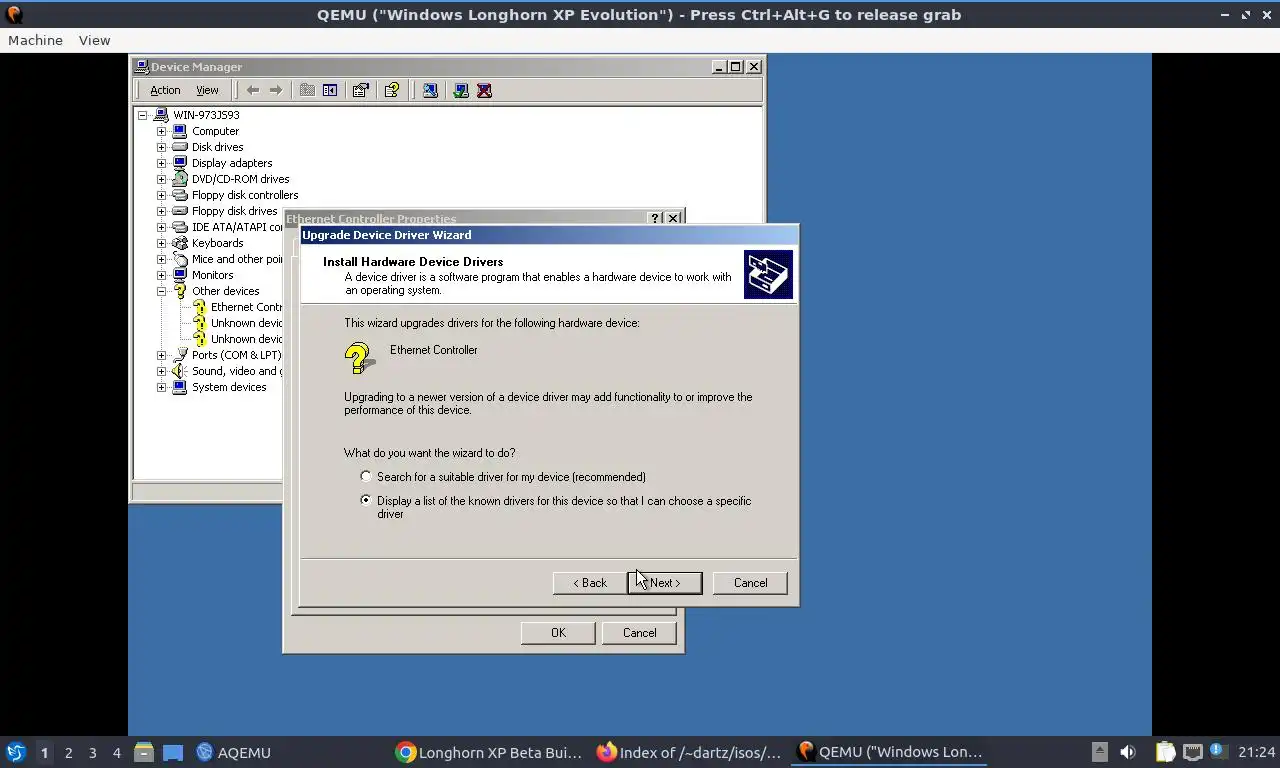Screen dimensions: 1280x768
Task: Expand the IDE ATA/ATAPI controllers node
Action: tap(161, 227)
